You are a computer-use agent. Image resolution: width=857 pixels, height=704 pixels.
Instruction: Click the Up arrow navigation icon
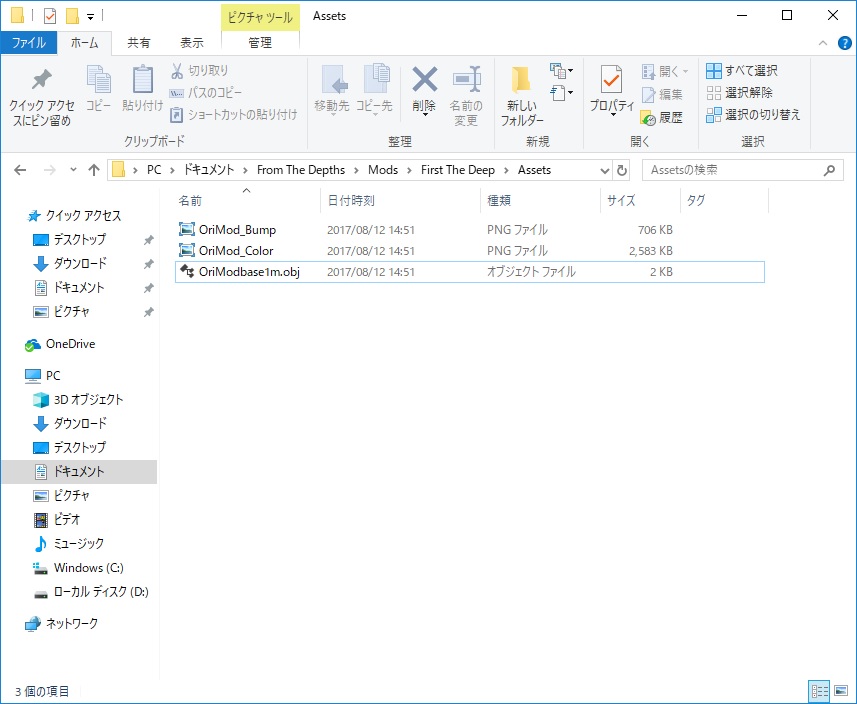94,170
